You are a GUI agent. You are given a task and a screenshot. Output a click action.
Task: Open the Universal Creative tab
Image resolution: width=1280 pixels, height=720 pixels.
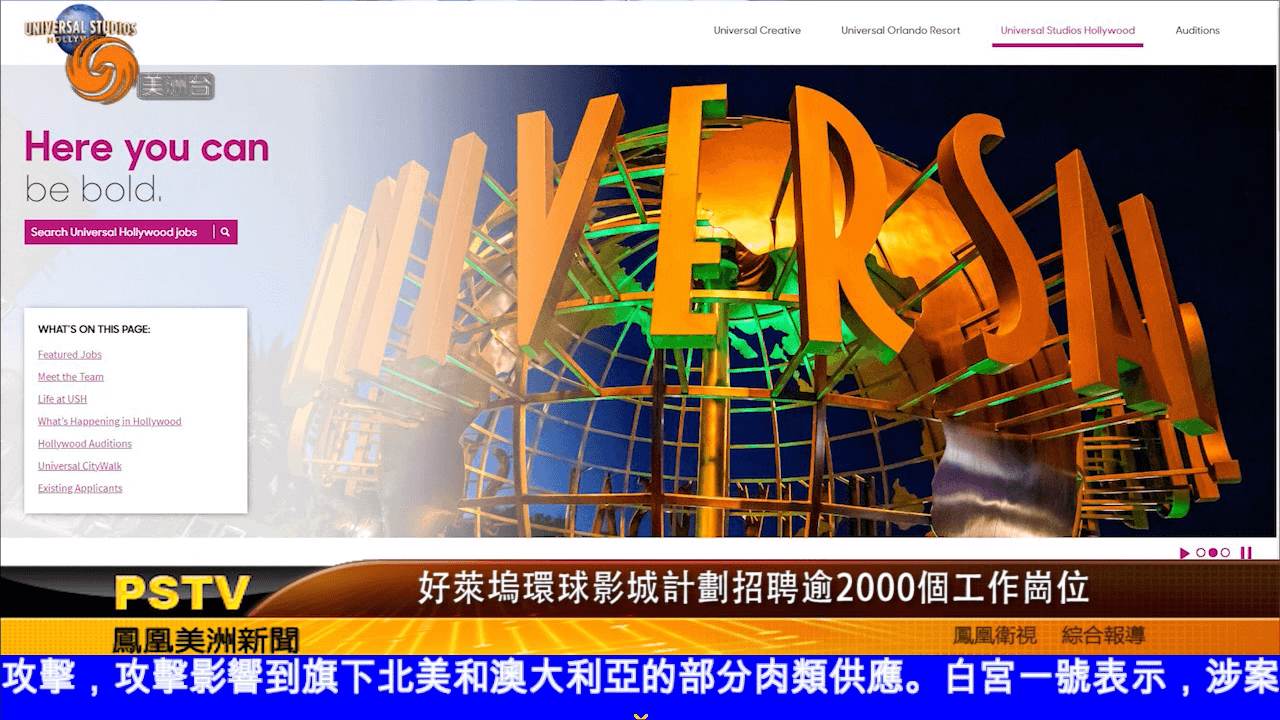[x=757, y=30]
